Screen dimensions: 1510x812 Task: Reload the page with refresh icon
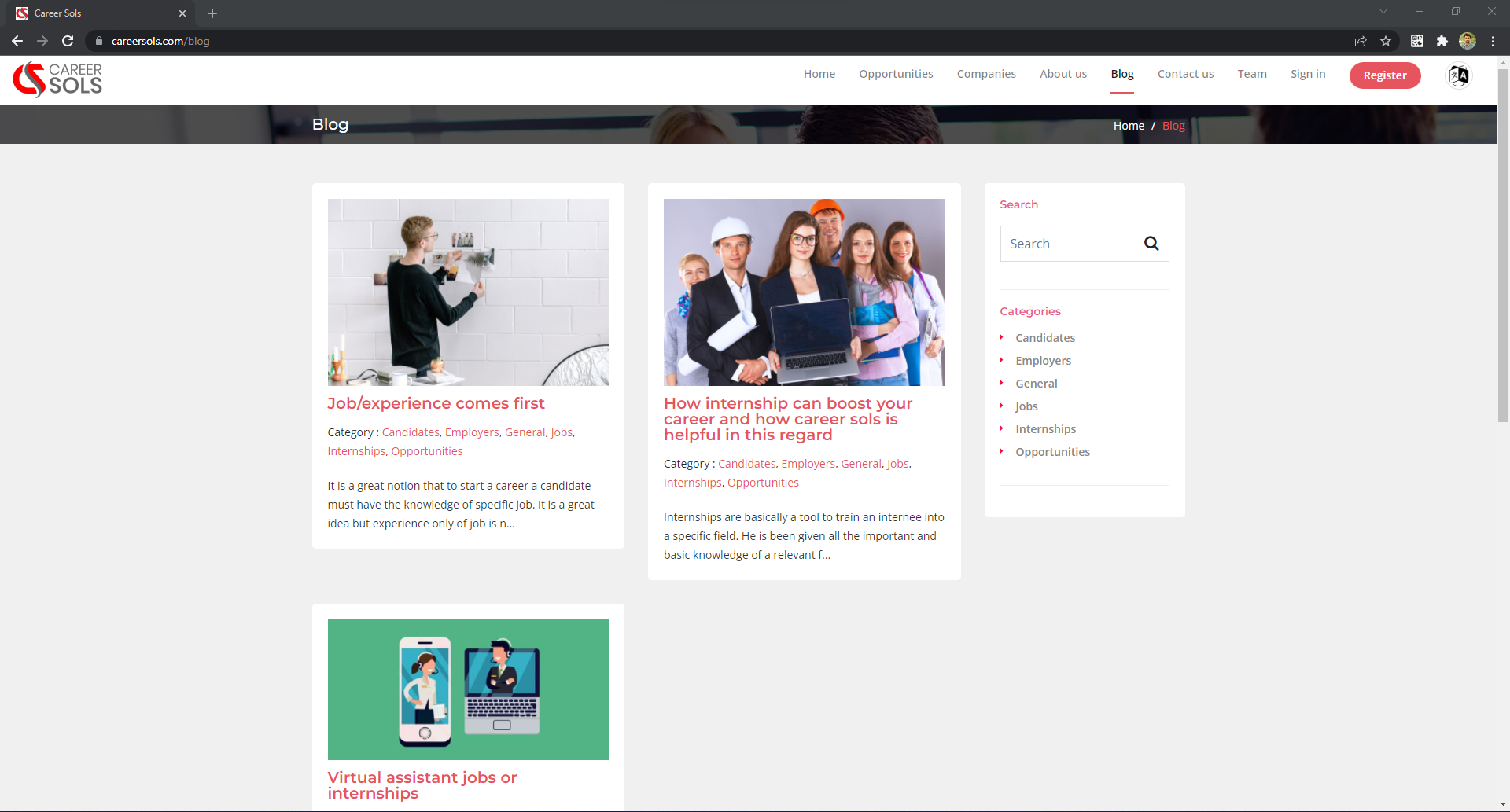click(68, 41)
